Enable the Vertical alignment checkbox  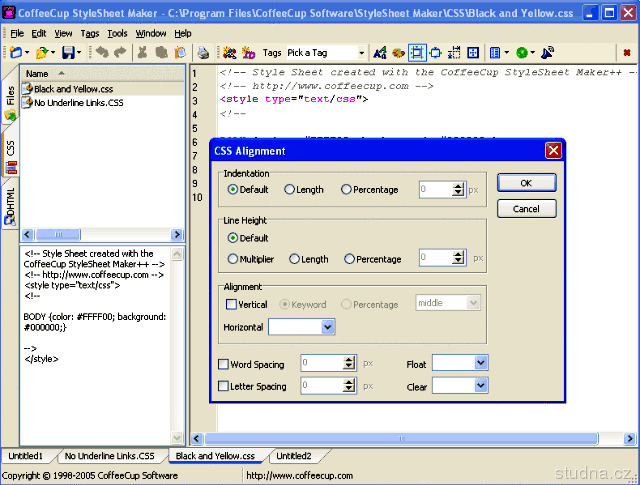point(232,304)
